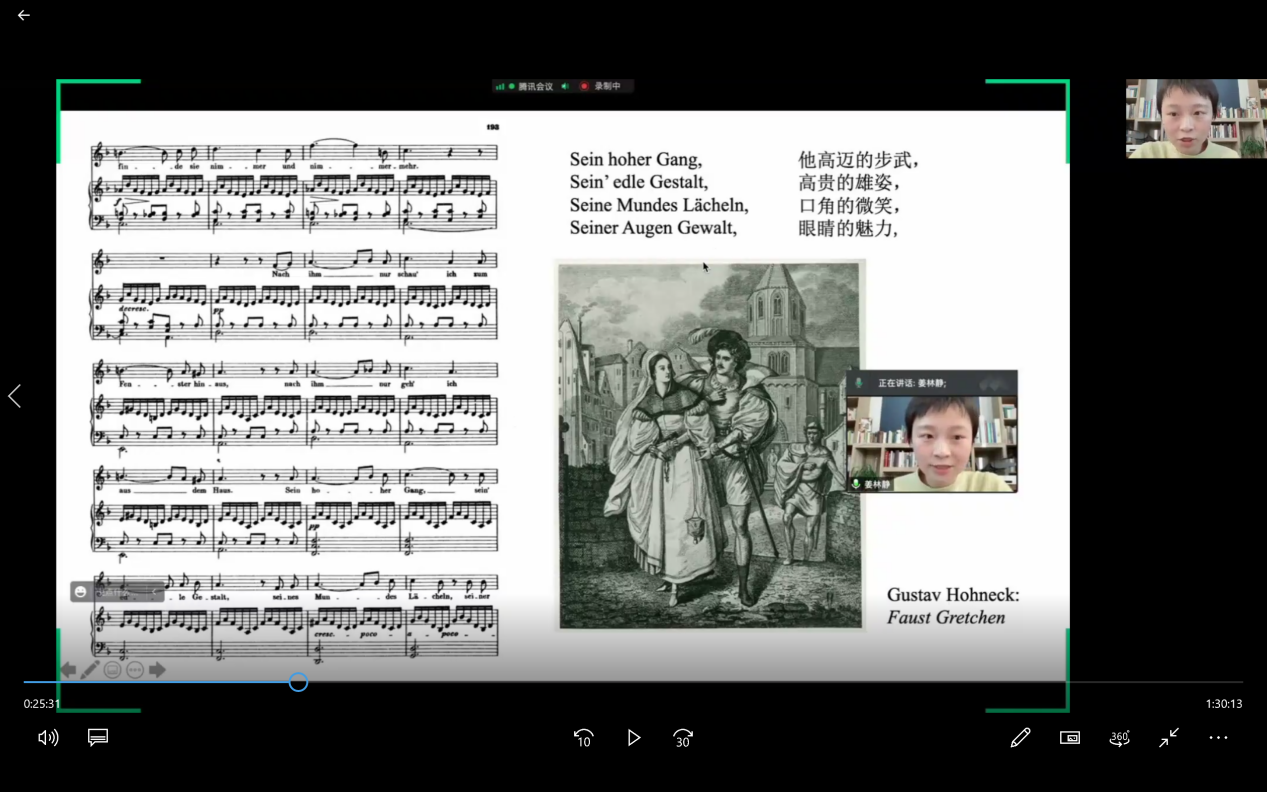Click the microphone icon in speaker header
Image resolution: width=1267 pixels, height=792 pixels.
point(859,383)
